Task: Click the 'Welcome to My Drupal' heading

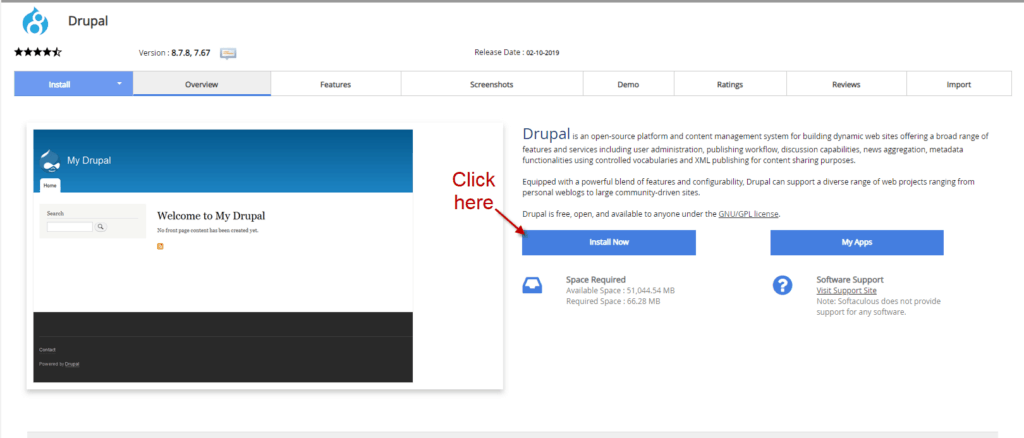Action: click(211, 216)
